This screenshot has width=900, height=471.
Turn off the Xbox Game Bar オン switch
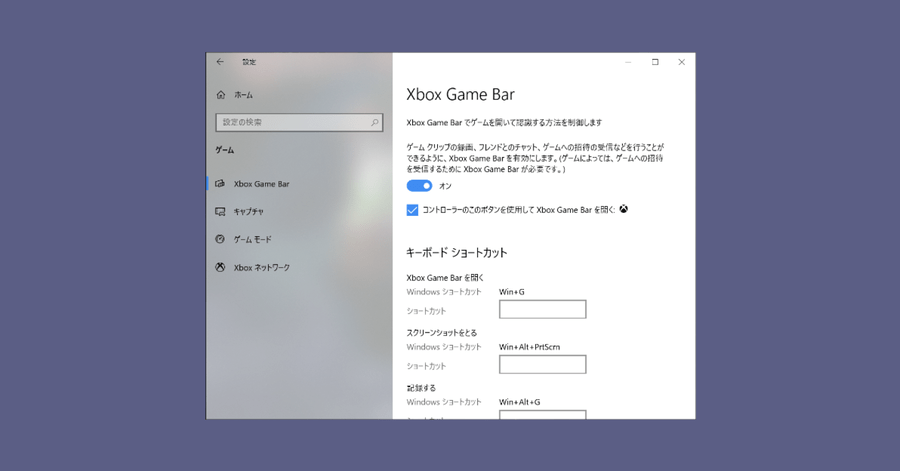tap(419, 186)
